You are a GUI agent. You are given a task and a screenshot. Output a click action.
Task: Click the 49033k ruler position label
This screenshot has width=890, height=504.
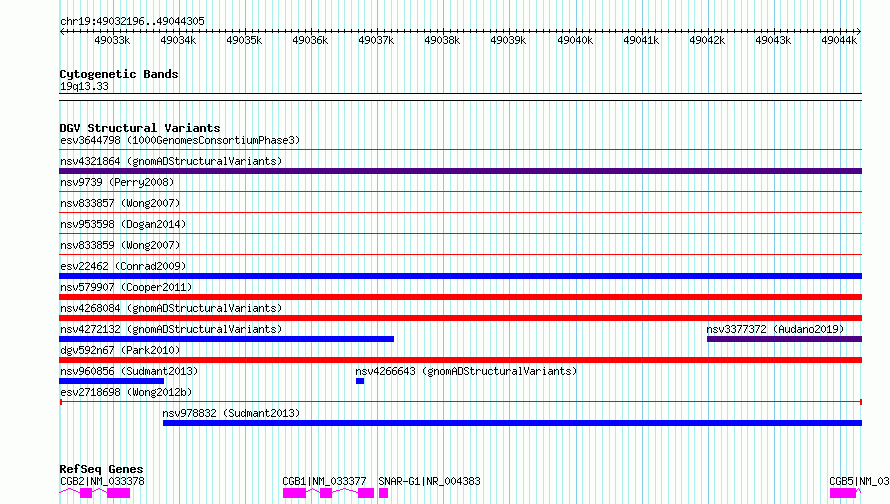(x=112, y=40)
